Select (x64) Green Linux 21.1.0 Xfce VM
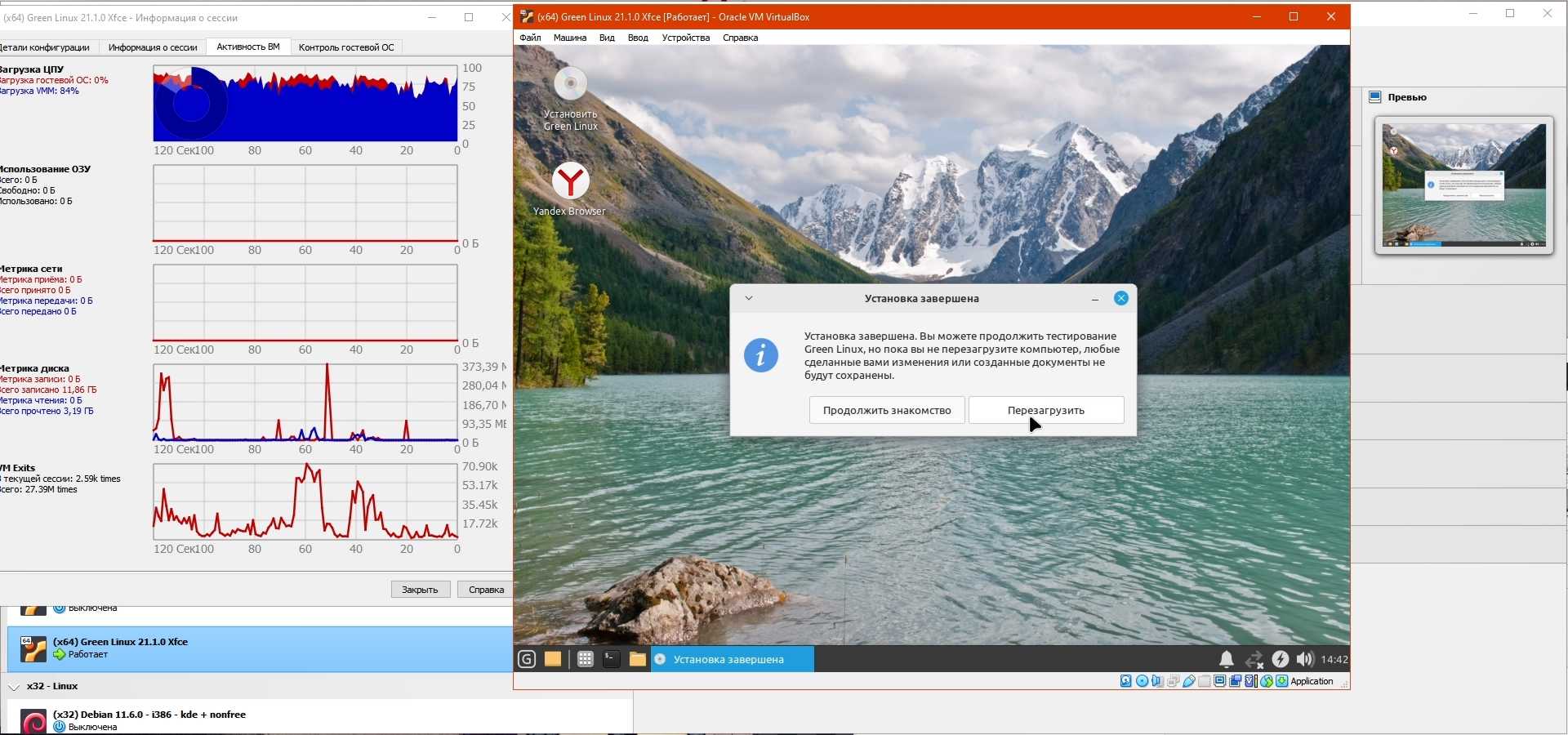 260,648
